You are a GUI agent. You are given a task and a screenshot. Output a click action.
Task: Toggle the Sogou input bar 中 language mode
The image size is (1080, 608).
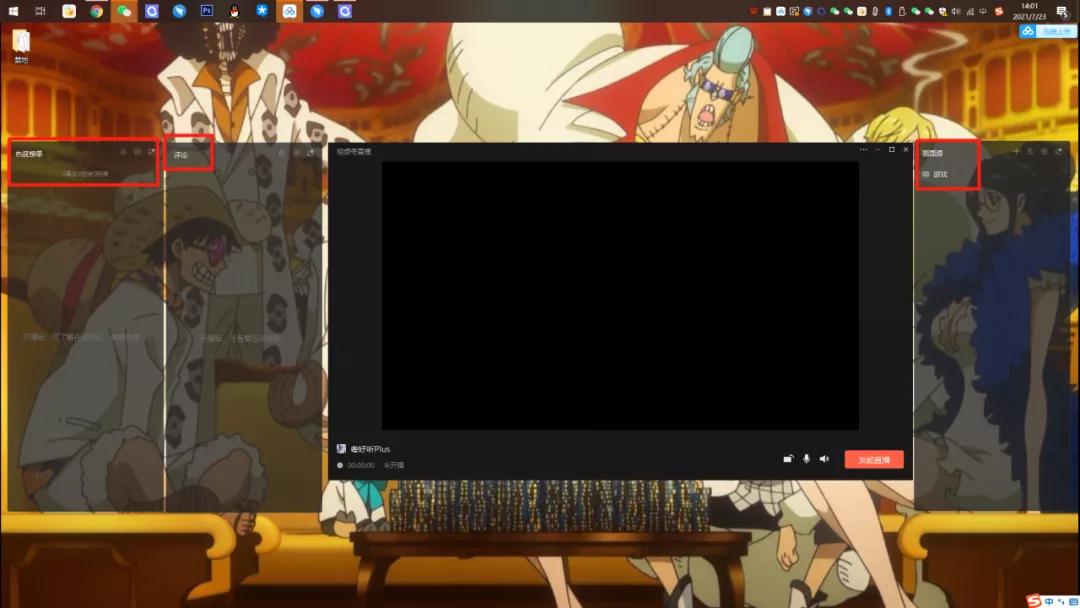(x=1049, y=601)
